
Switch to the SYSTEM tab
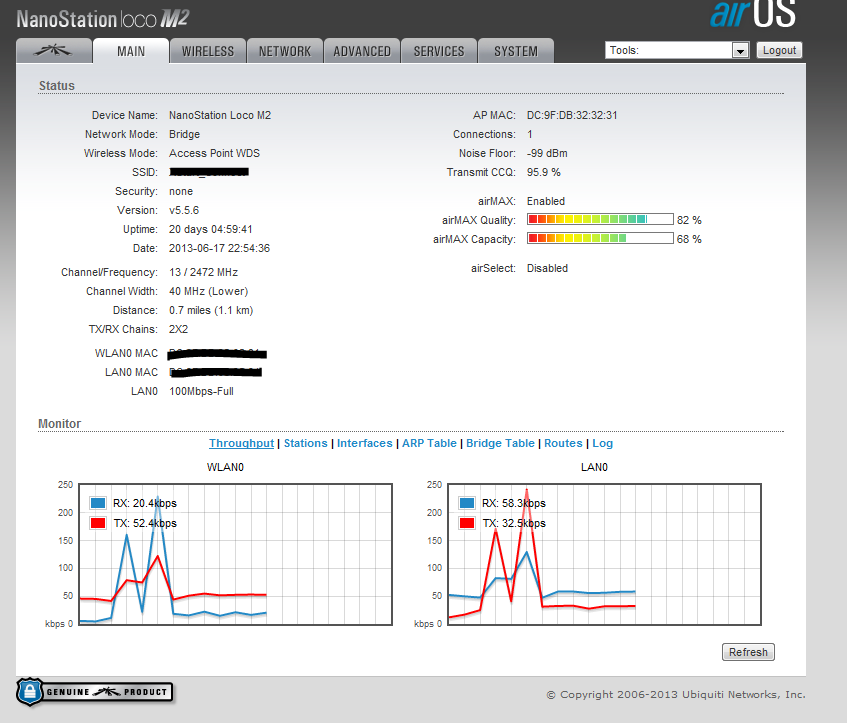point(516,51)
